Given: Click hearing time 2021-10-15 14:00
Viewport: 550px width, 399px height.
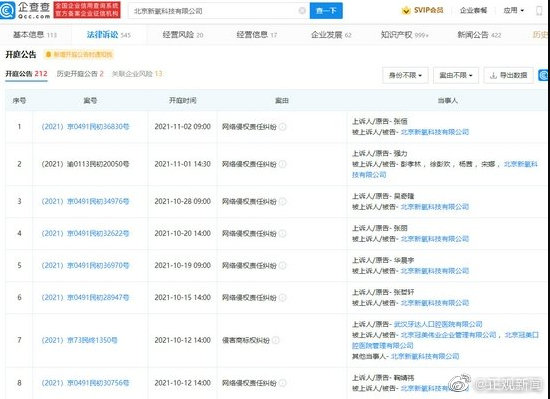Looking at the screenshot, I should point(182,297).
